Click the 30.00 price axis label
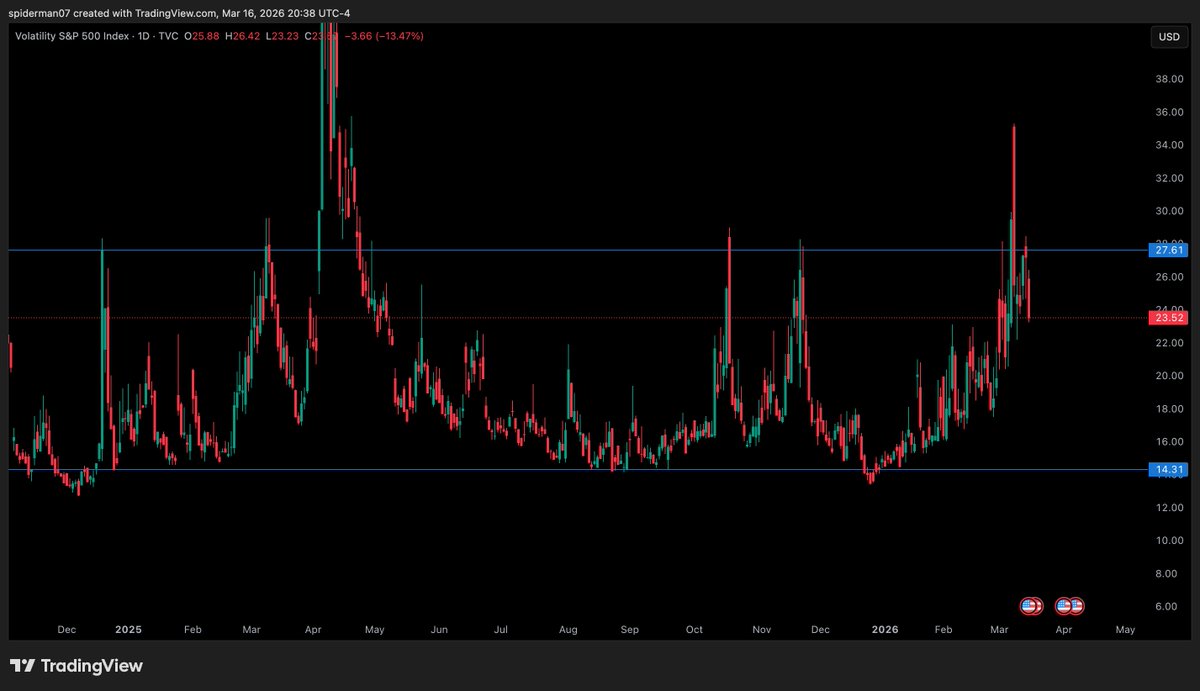The width and height of the screenshot is (1200, 691). coord(1169,211)
